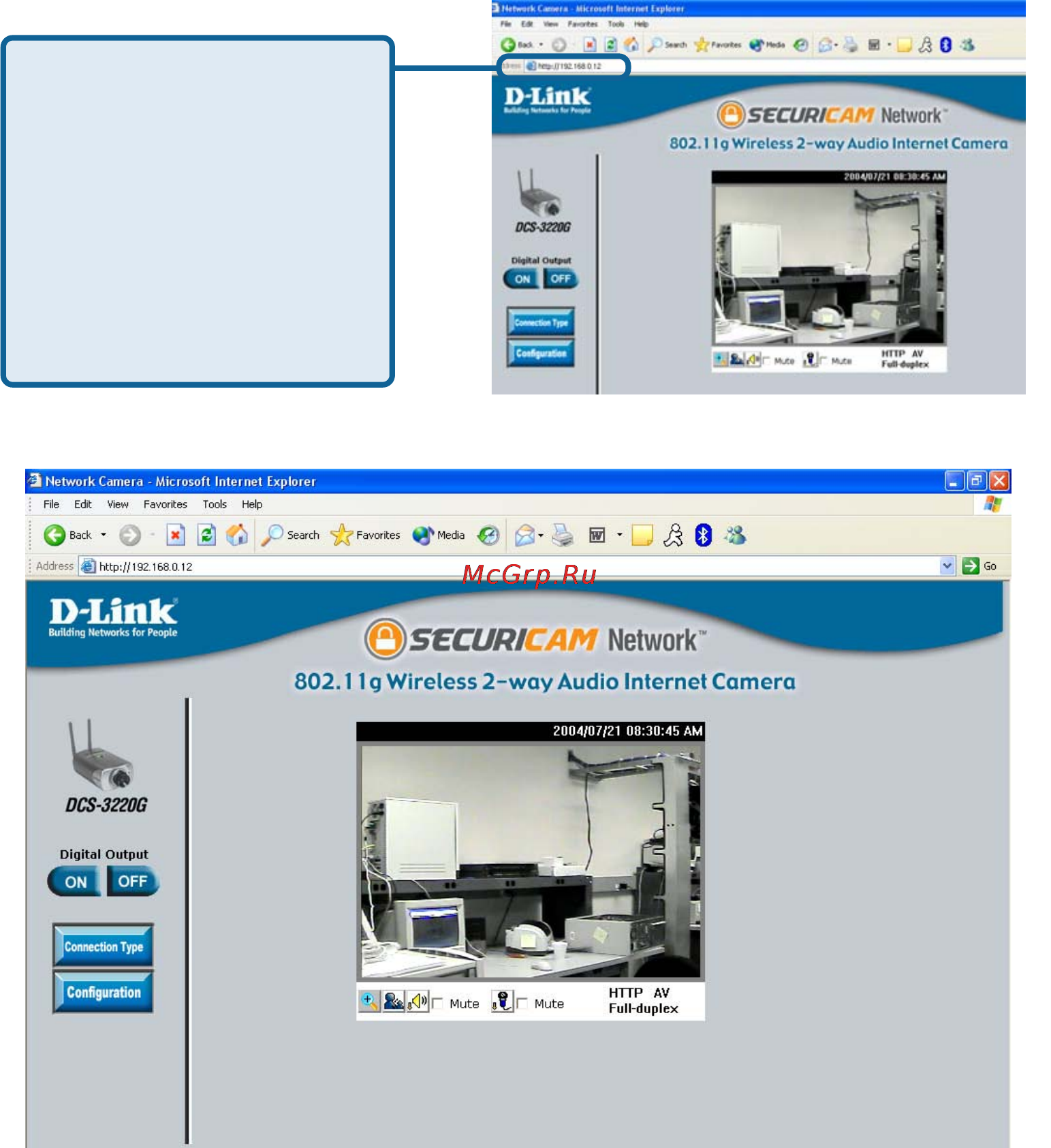Open the Help menu

click(252, 504)
